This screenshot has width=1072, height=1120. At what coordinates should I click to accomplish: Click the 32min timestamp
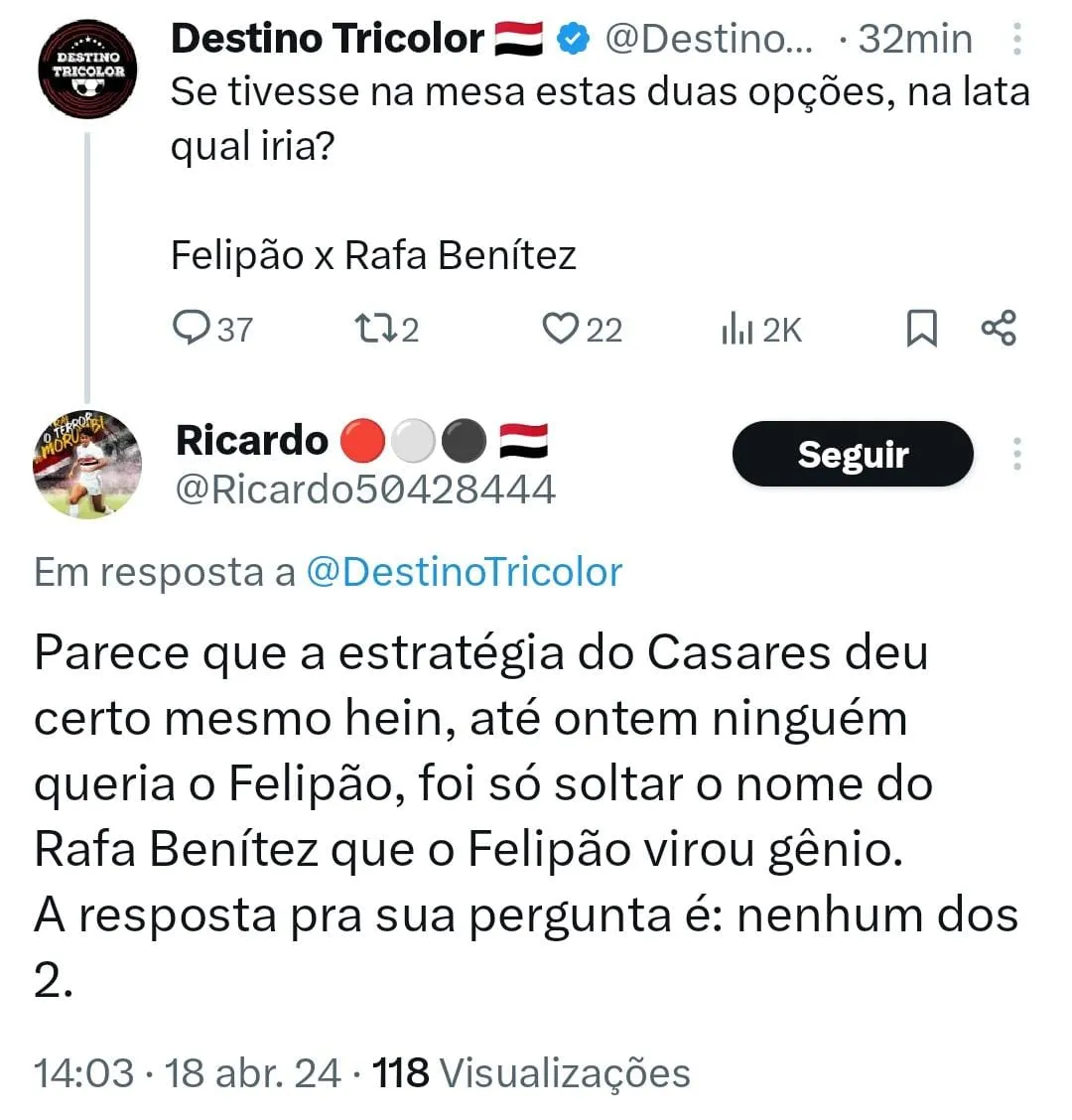click(x=915, y=39)
